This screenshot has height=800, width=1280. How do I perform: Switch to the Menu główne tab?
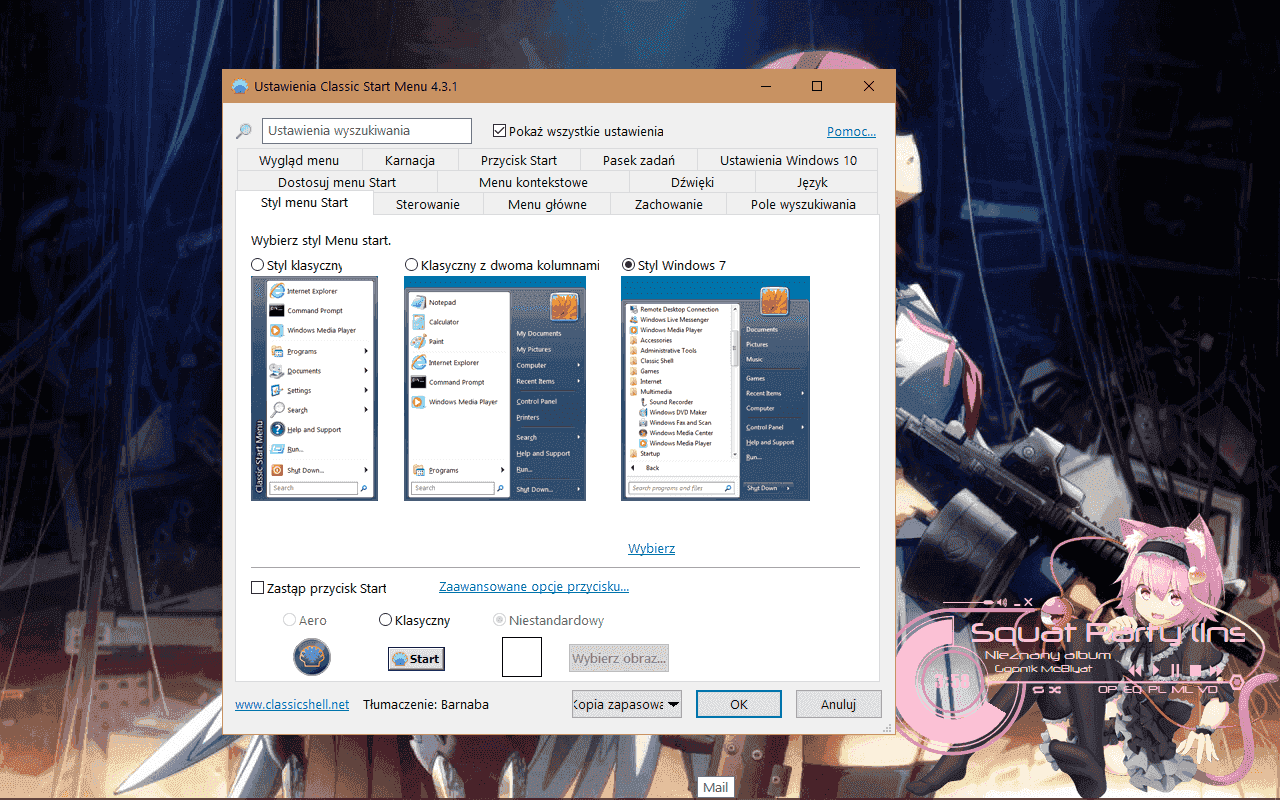tap(547, 204)
